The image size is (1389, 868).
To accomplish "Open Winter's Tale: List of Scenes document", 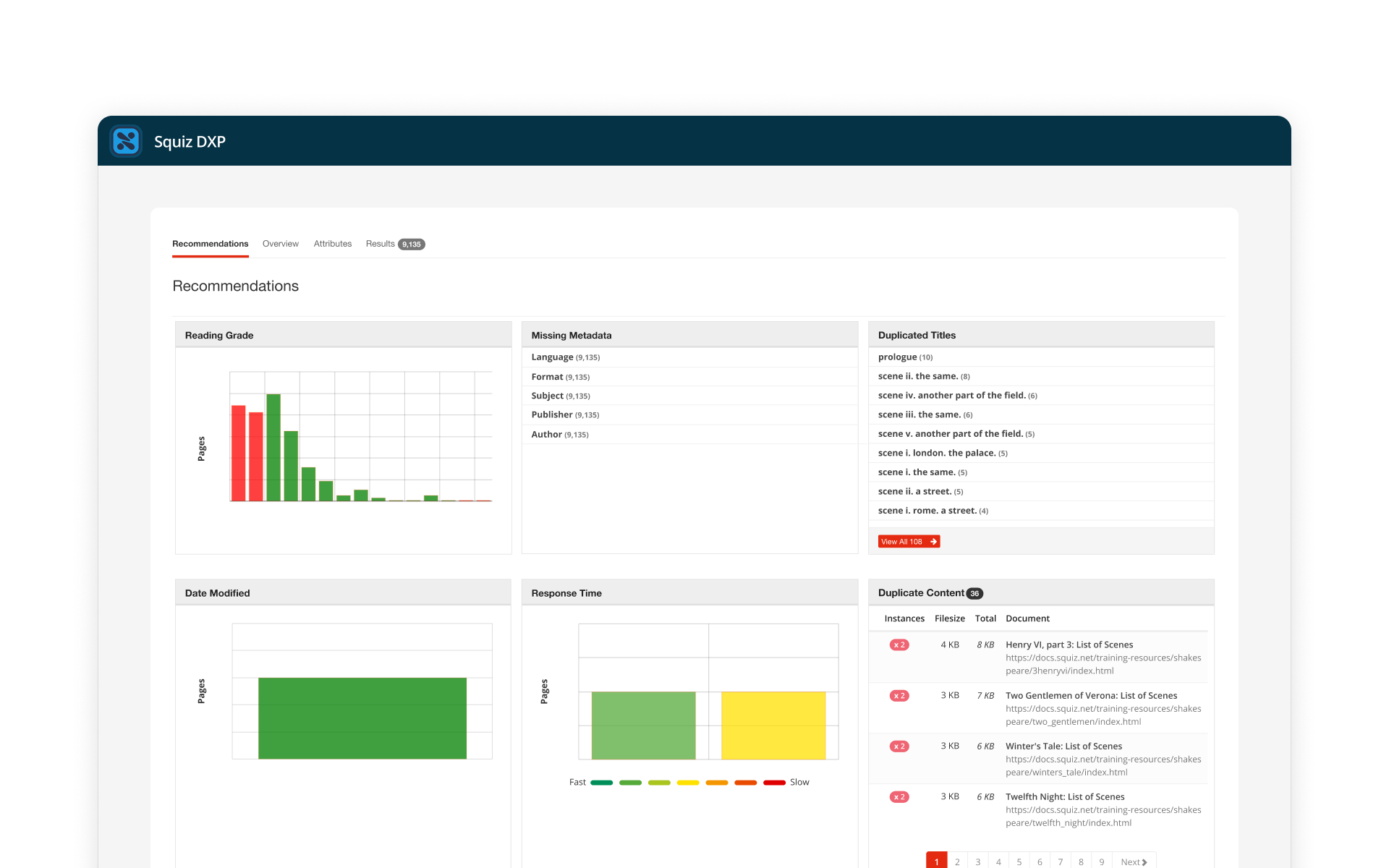I will coord(1063,746).
